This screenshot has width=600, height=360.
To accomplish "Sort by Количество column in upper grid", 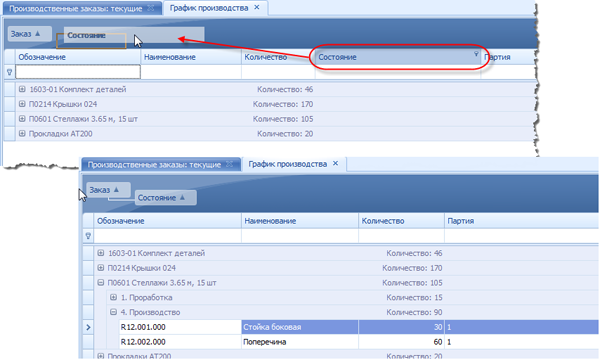I will (x=278, y=57).
